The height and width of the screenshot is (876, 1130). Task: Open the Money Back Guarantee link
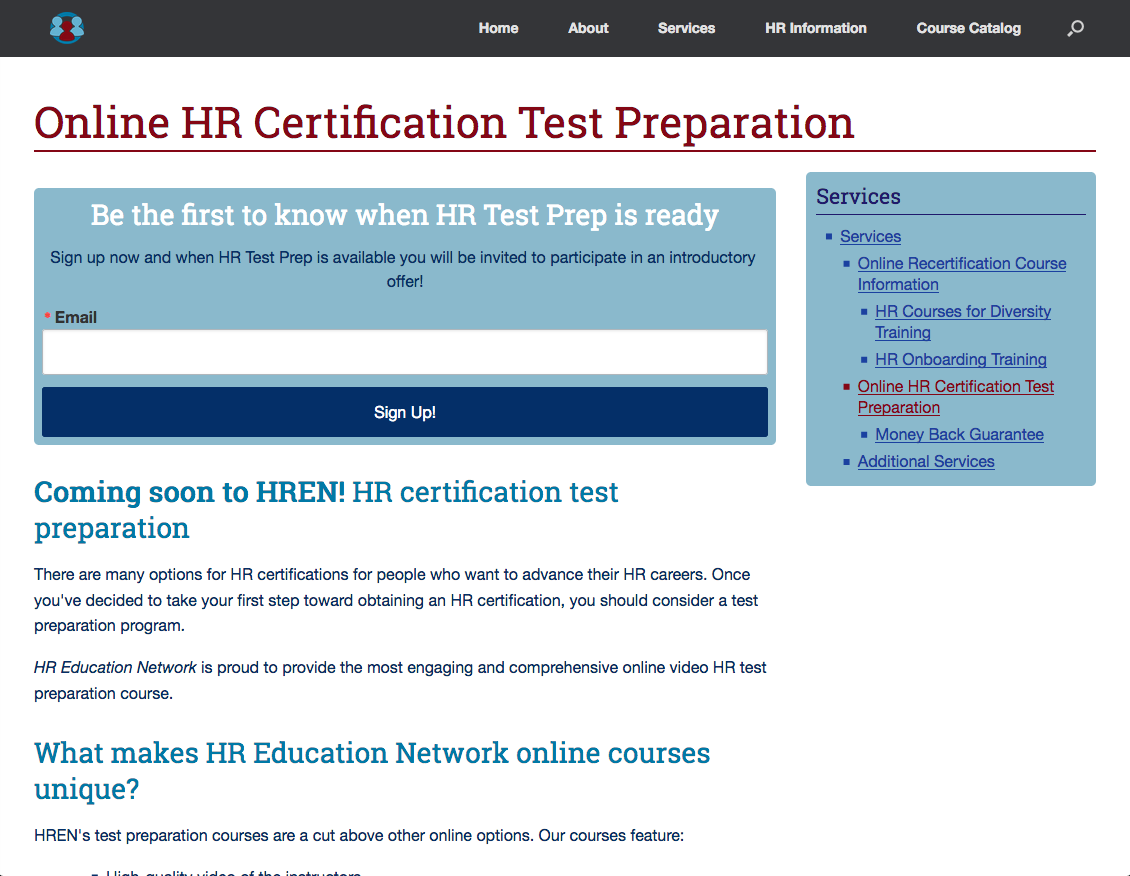(959, 435)
